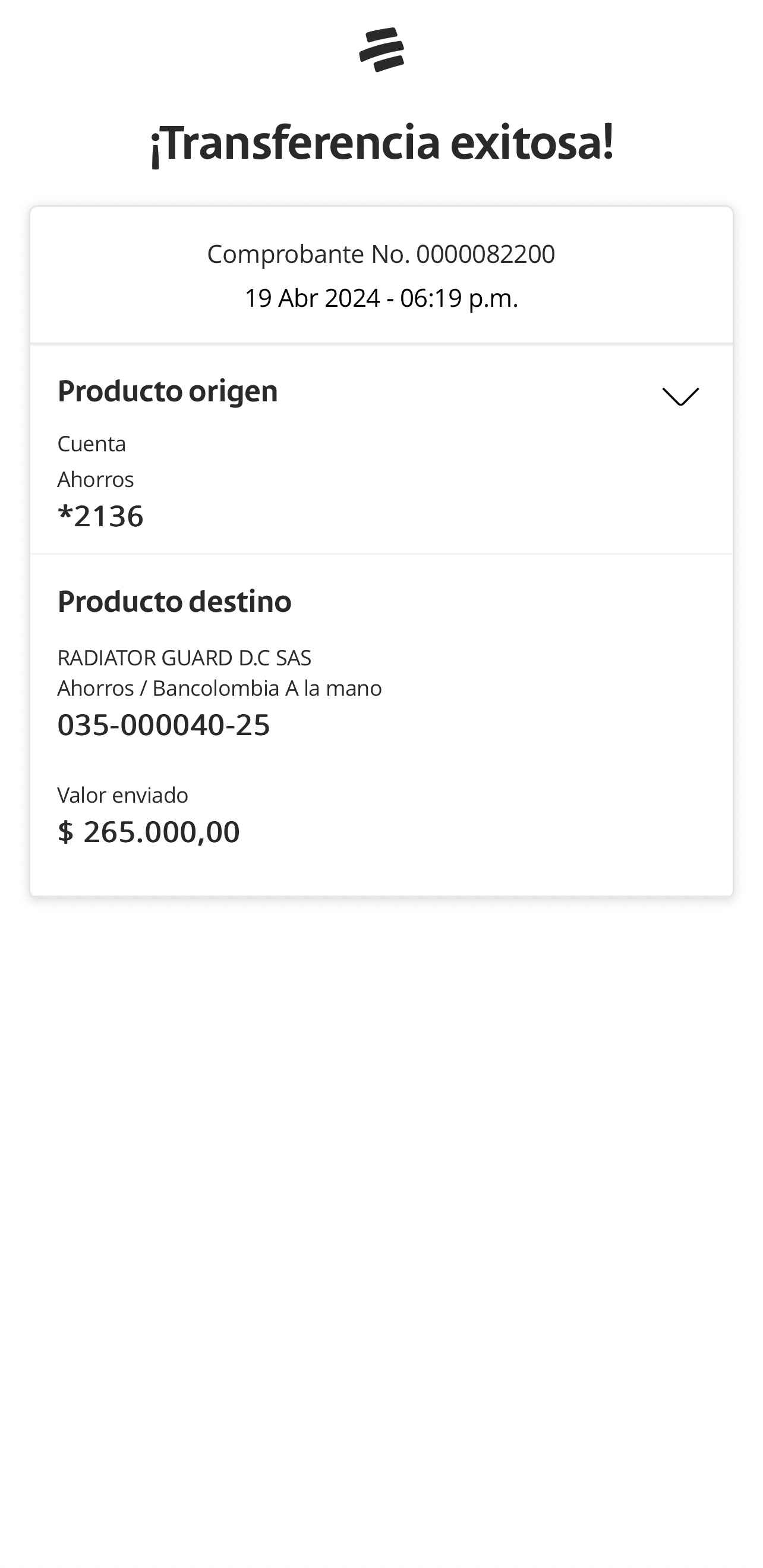Click the dollar sign before 265.000,00
The height and width of the screenshot is (1568, 763).
pyautogui.click(x=65, y=831)
